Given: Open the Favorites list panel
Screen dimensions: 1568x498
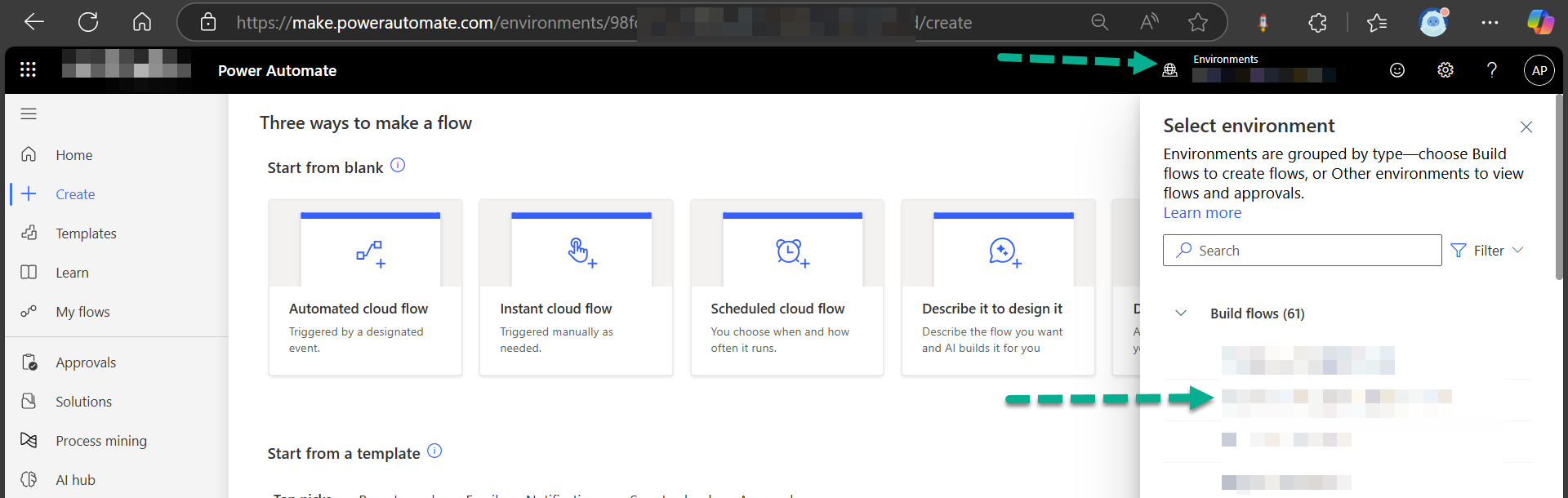Looking at the screenshot, I should pos(1377,23).
